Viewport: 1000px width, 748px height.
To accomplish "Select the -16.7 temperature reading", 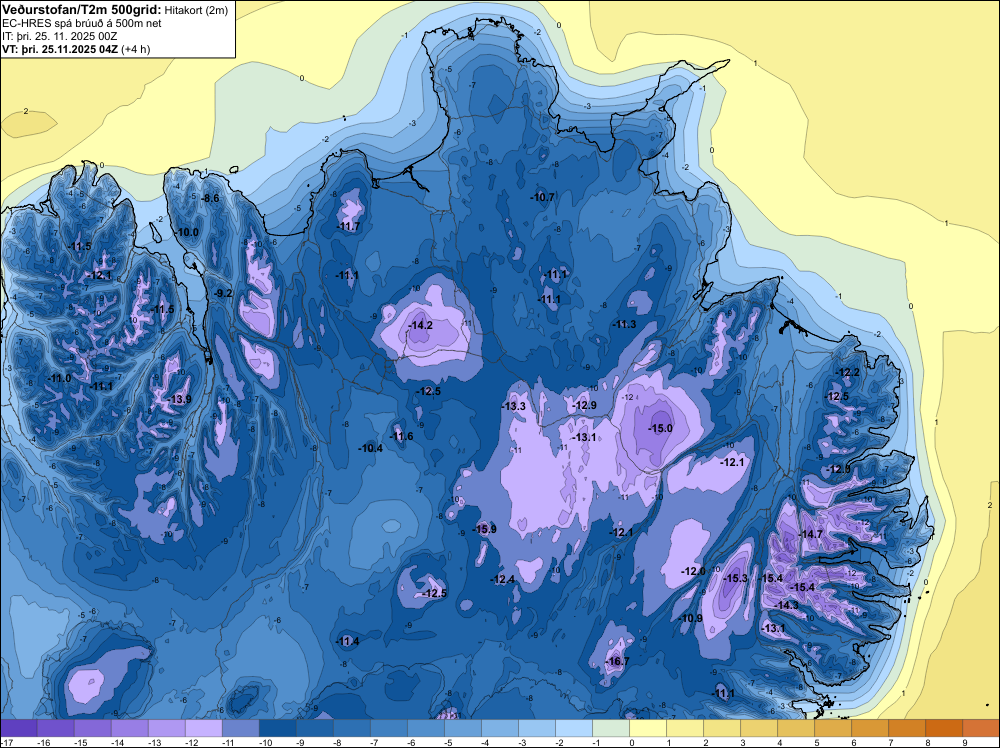I will (x=617, y=661).
